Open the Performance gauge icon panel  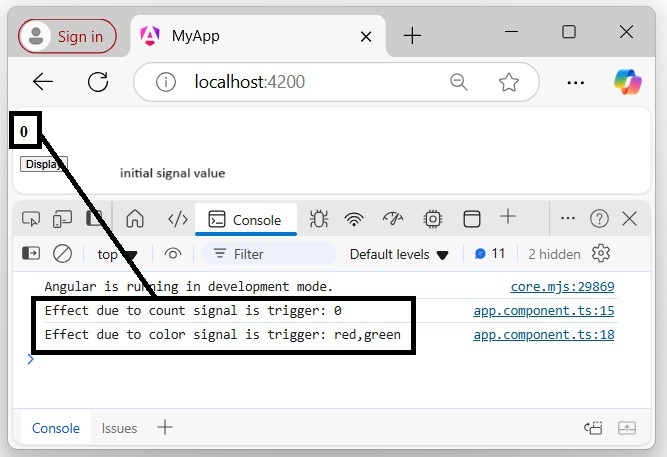(x=392, y=219)
